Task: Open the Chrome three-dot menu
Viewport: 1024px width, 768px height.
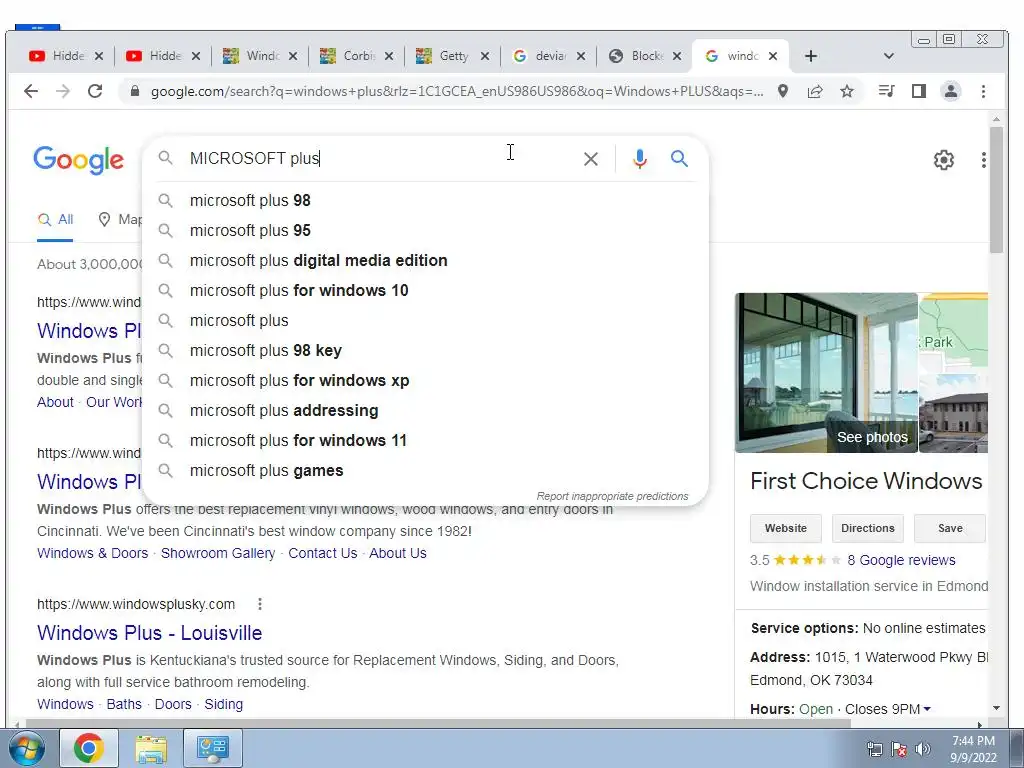Action: click(x=983, y=91)
